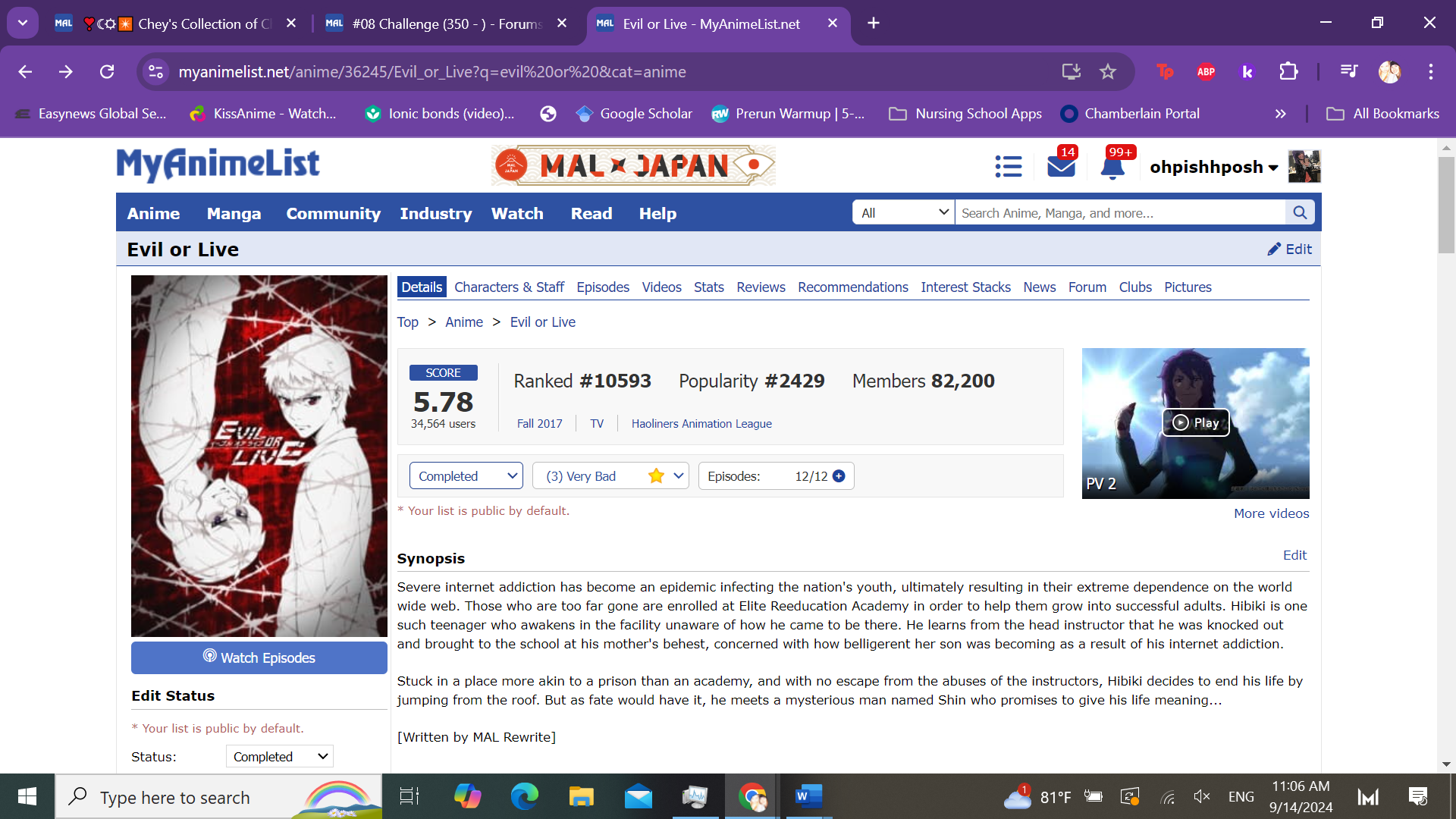1456x819 pixels.
Task: Switch to Episodes tab
Action: 603,287
